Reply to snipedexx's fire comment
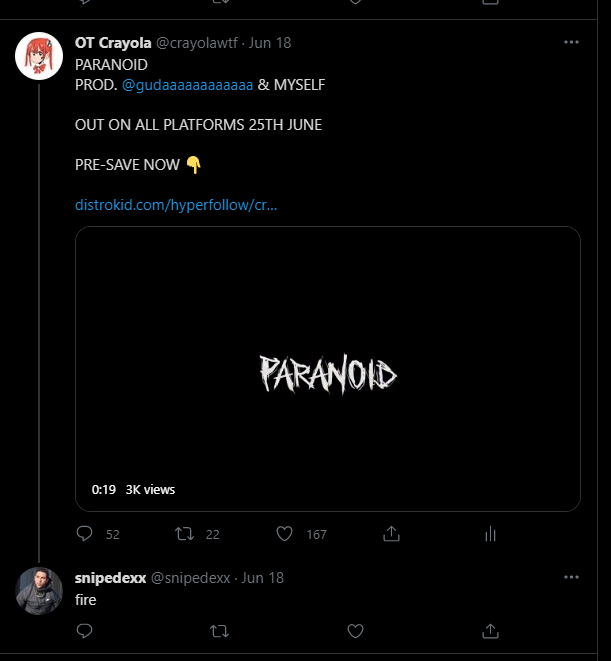The height and width of the screenshot is (661, 611). pos(85,631)
